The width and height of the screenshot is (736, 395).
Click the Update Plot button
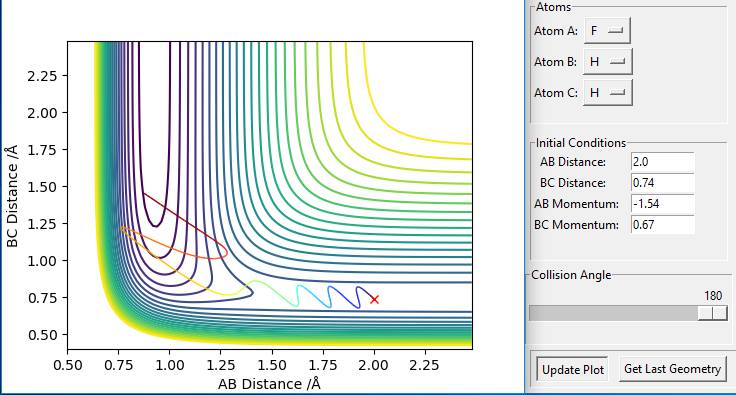tap(573, 370)
